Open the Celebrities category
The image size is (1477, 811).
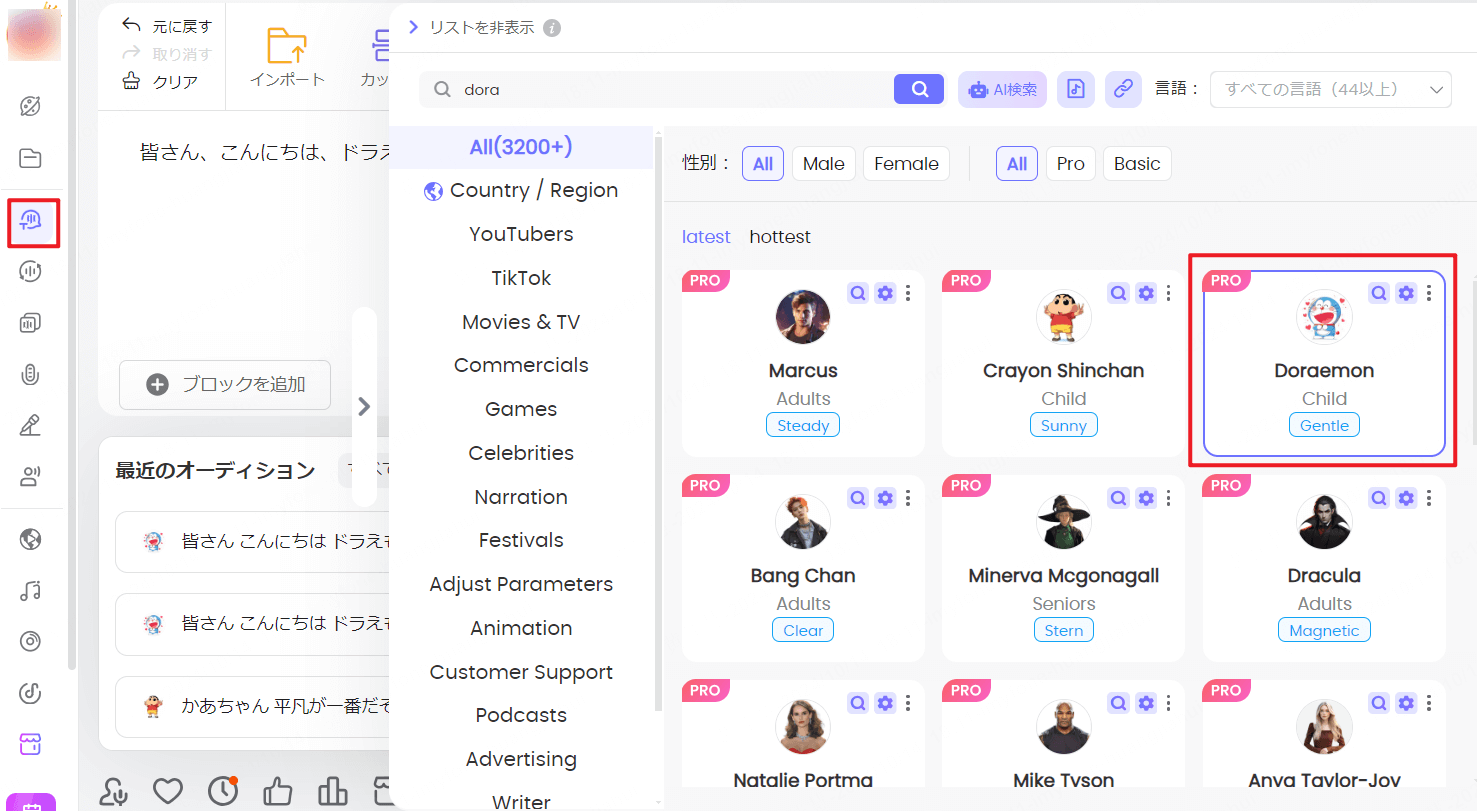tap(521, 453)
